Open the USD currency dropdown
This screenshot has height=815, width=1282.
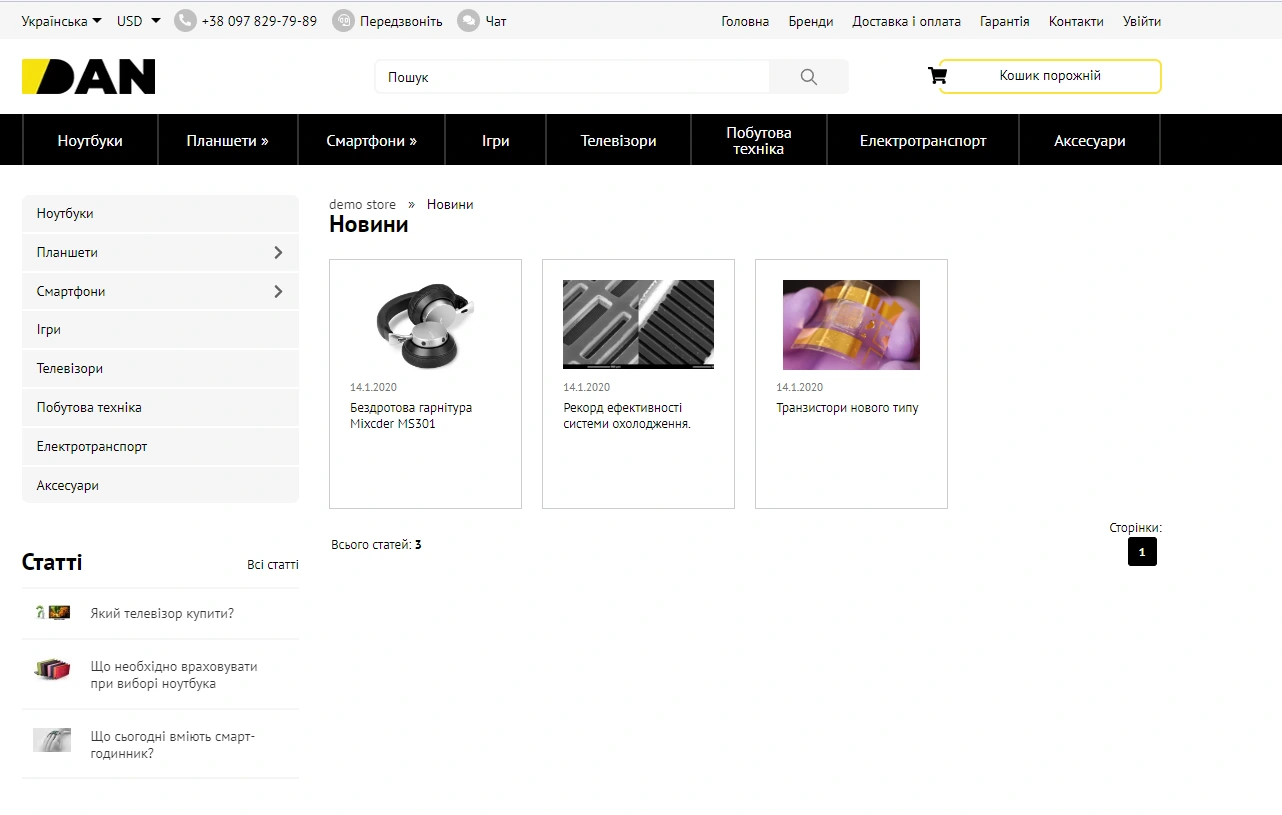138,21
